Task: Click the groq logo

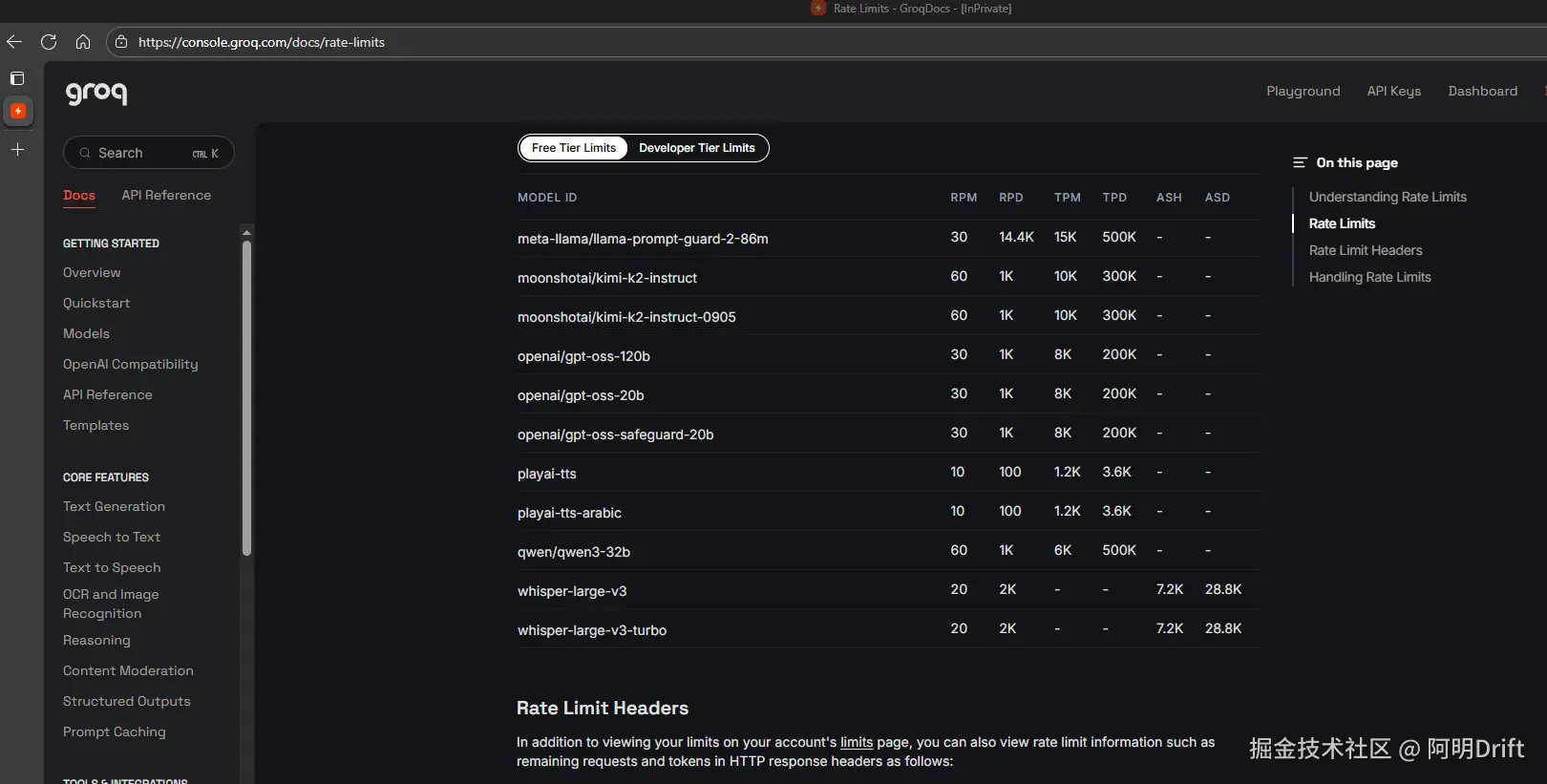Action: (96, 93)
